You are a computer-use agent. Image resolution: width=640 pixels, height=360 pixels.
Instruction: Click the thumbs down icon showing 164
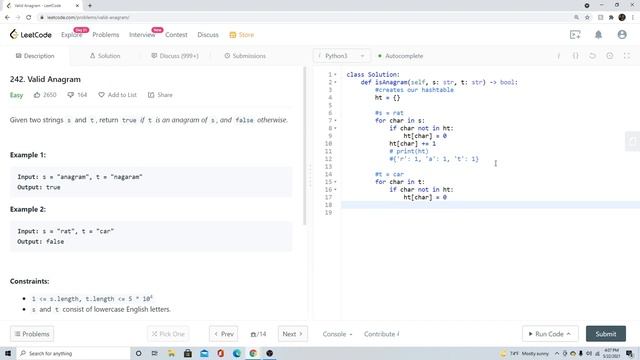pos(71,95)
